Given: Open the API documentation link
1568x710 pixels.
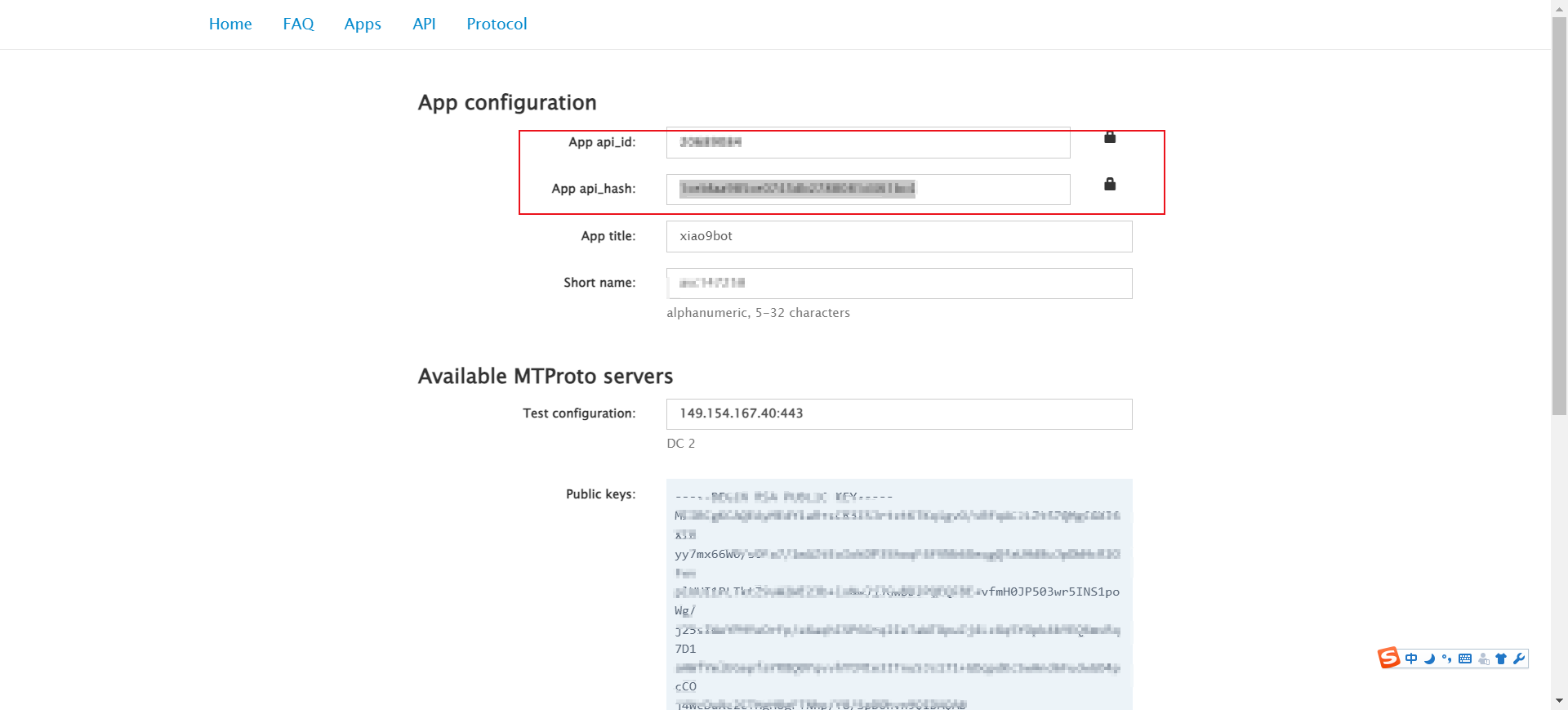Looking at the screenshot, I should point(424,25).
